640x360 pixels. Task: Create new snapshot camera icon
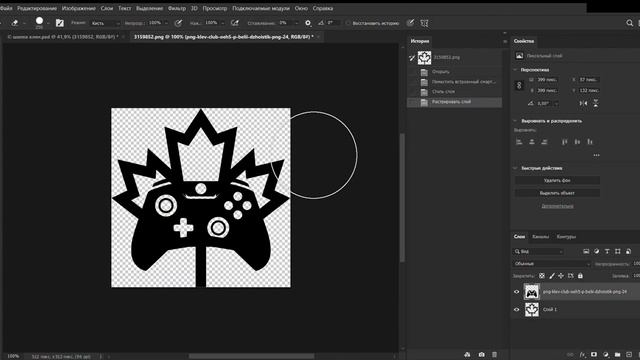pyautogui.click(x=481, y=355)
